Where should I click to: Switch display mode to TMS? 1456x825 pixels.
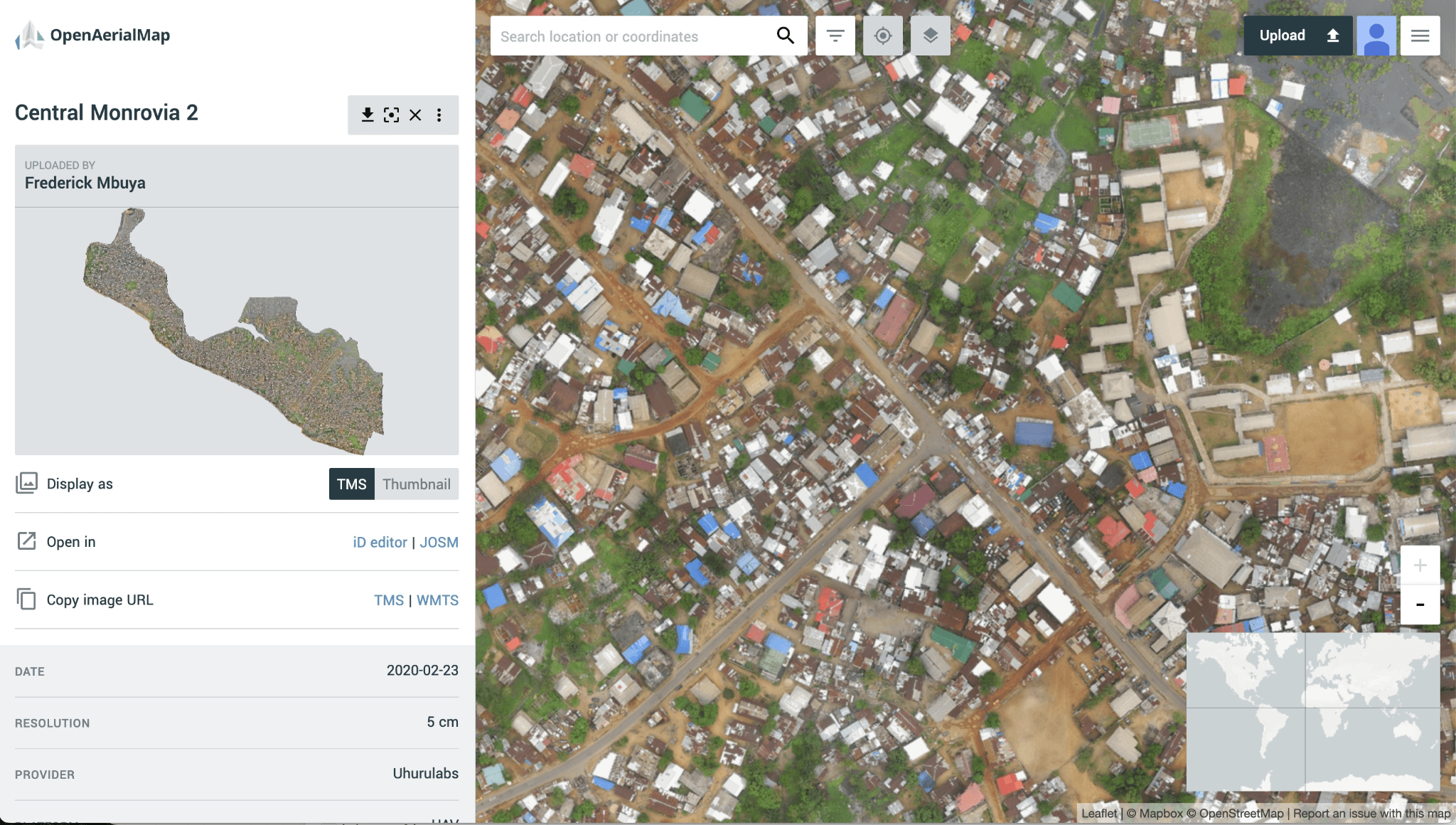click(351, 484)
